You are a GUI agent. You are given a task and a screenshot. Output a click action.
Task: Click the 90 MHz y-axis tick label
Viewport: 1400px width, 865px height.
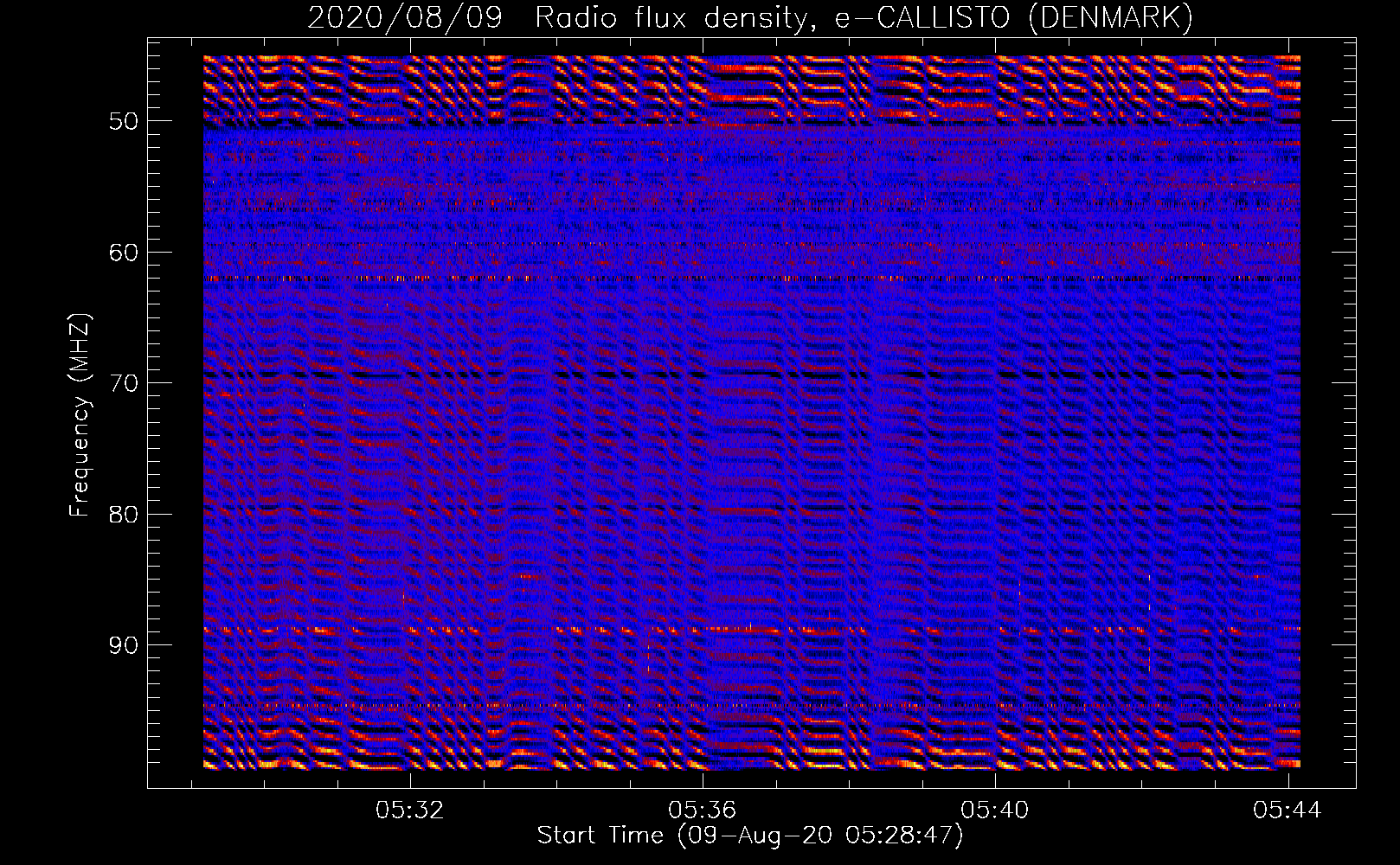[x=124, y=646]
